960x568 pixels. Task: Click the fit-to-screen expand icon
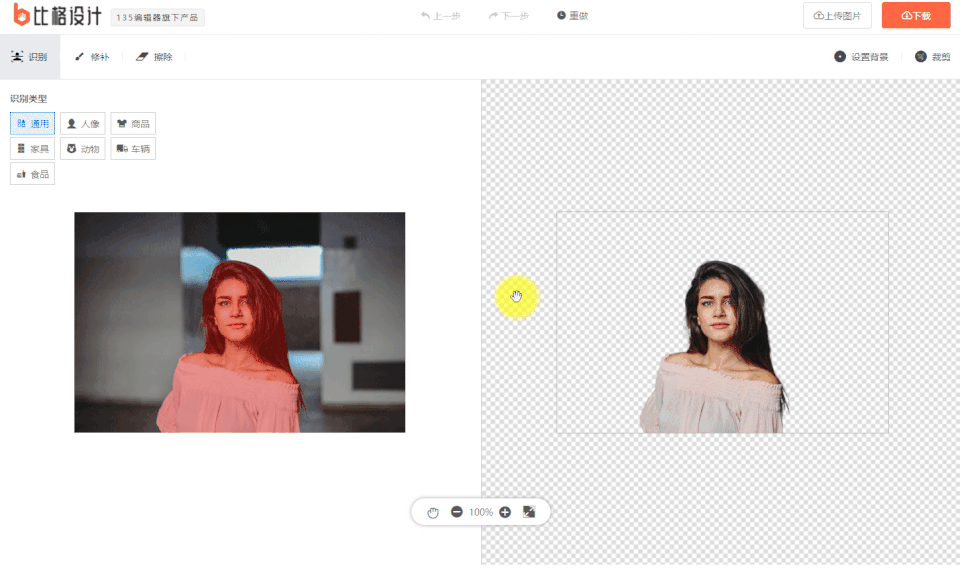(x=529, y=512)
